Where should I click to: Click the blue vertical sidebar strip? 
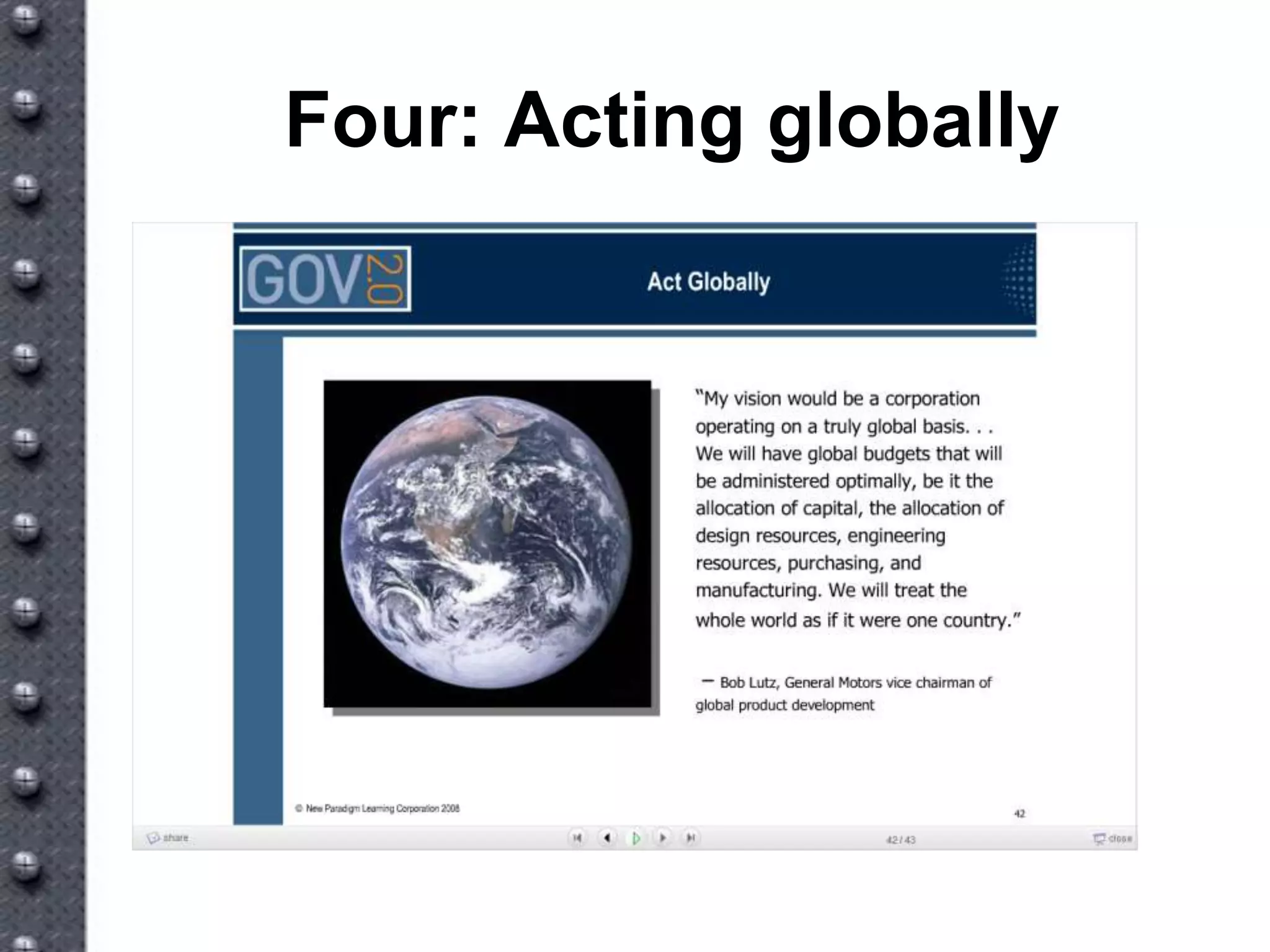click(x=258, y=576)
